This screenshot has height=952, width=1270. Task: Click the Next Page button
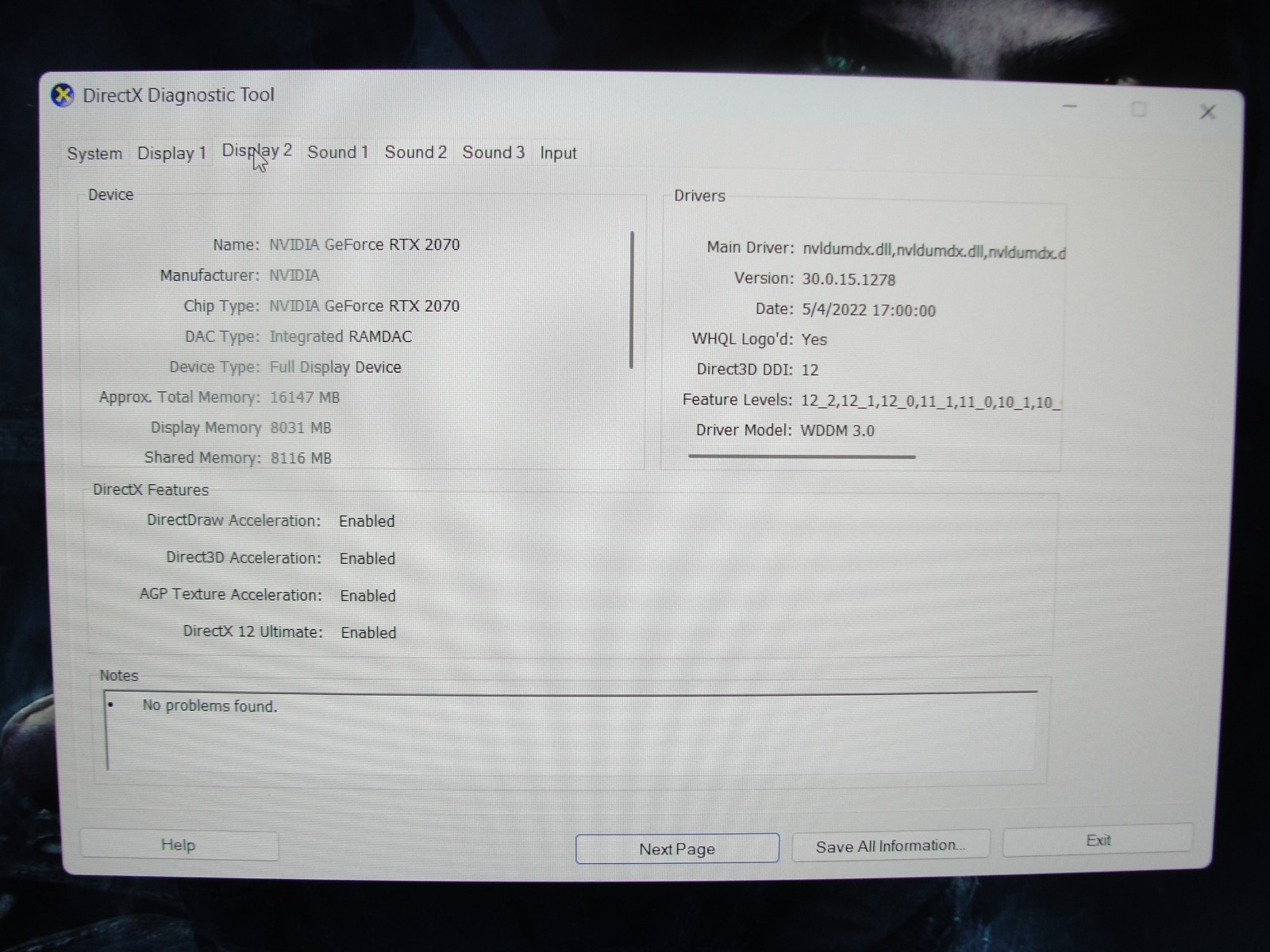point(677,848)
